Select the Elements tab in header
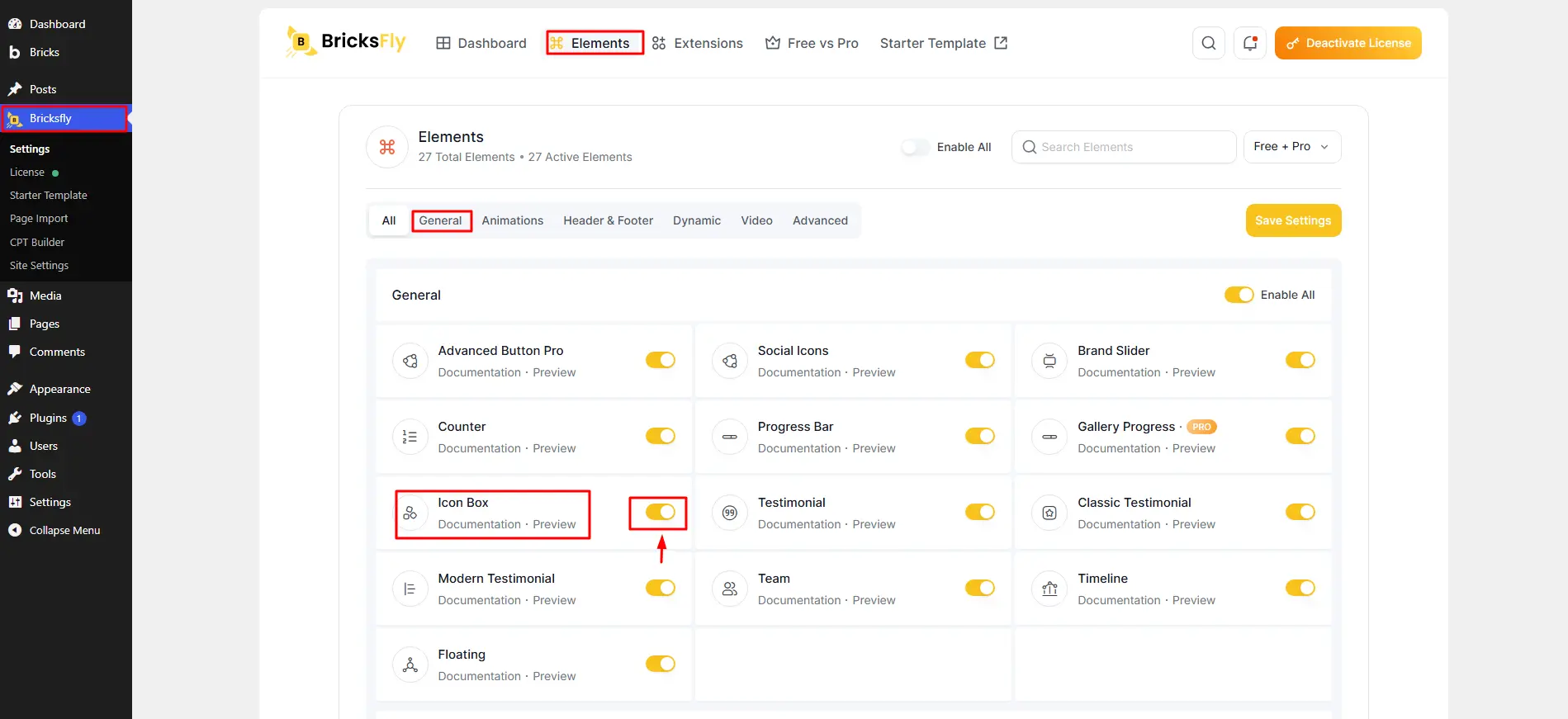This screenshot has height=719, width=1568. tap(590, 43)
